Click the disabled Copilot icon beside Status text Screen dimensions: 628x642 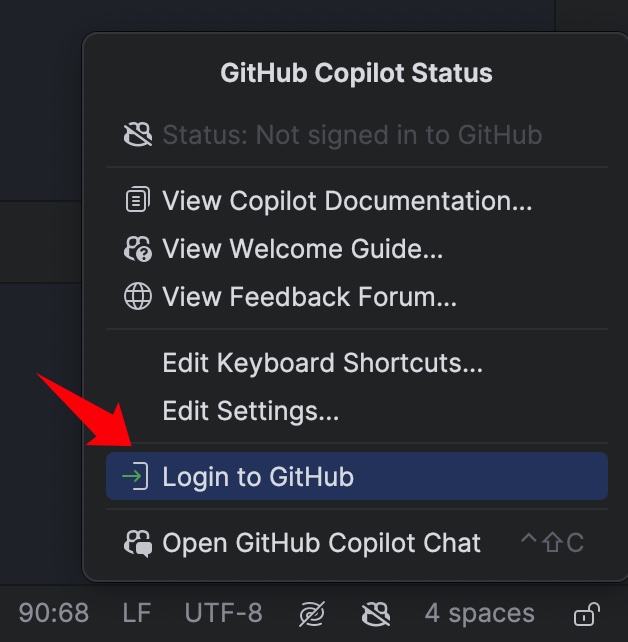coord(138,134)
